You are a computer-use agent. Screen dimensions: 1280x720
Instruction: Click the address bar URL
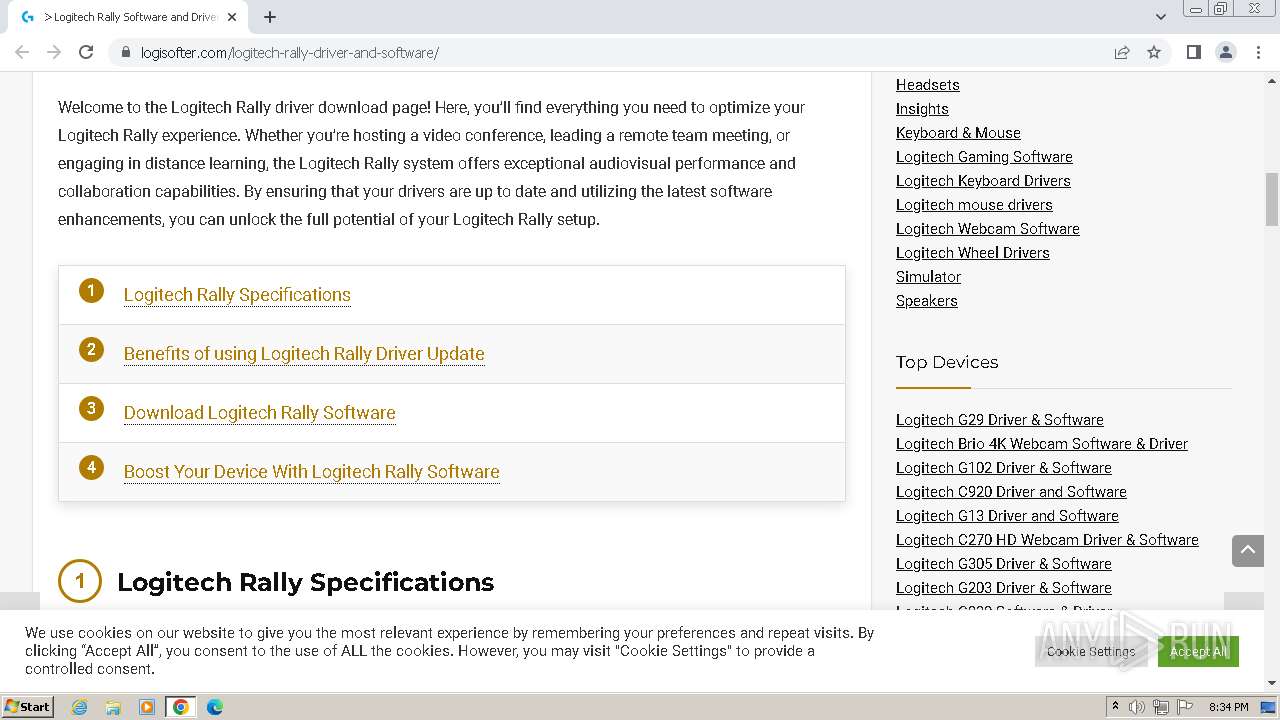[x=290, y=52]
